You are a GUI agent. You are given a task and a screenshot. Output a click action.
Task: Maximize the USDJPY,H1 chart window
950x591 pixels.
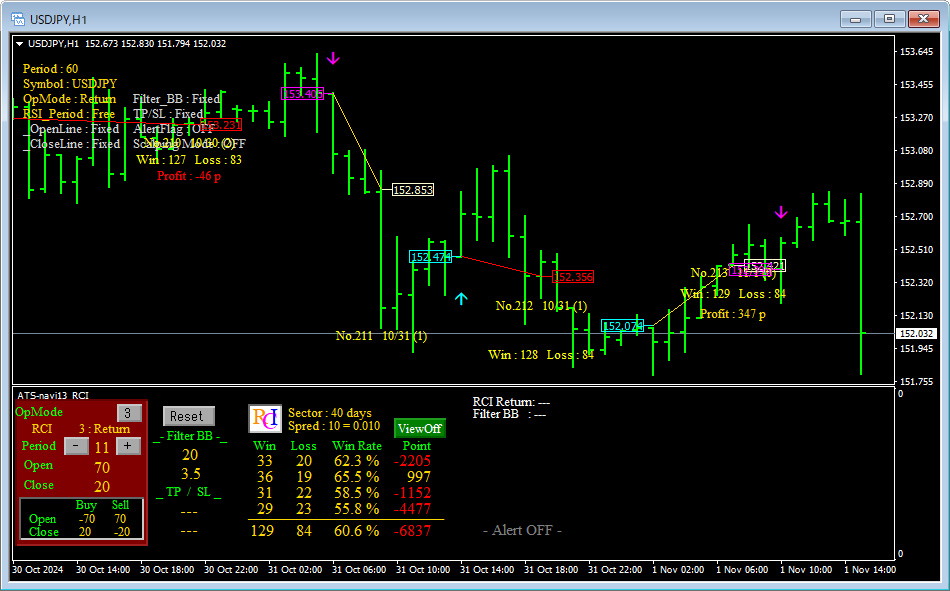tap(889, 19)
